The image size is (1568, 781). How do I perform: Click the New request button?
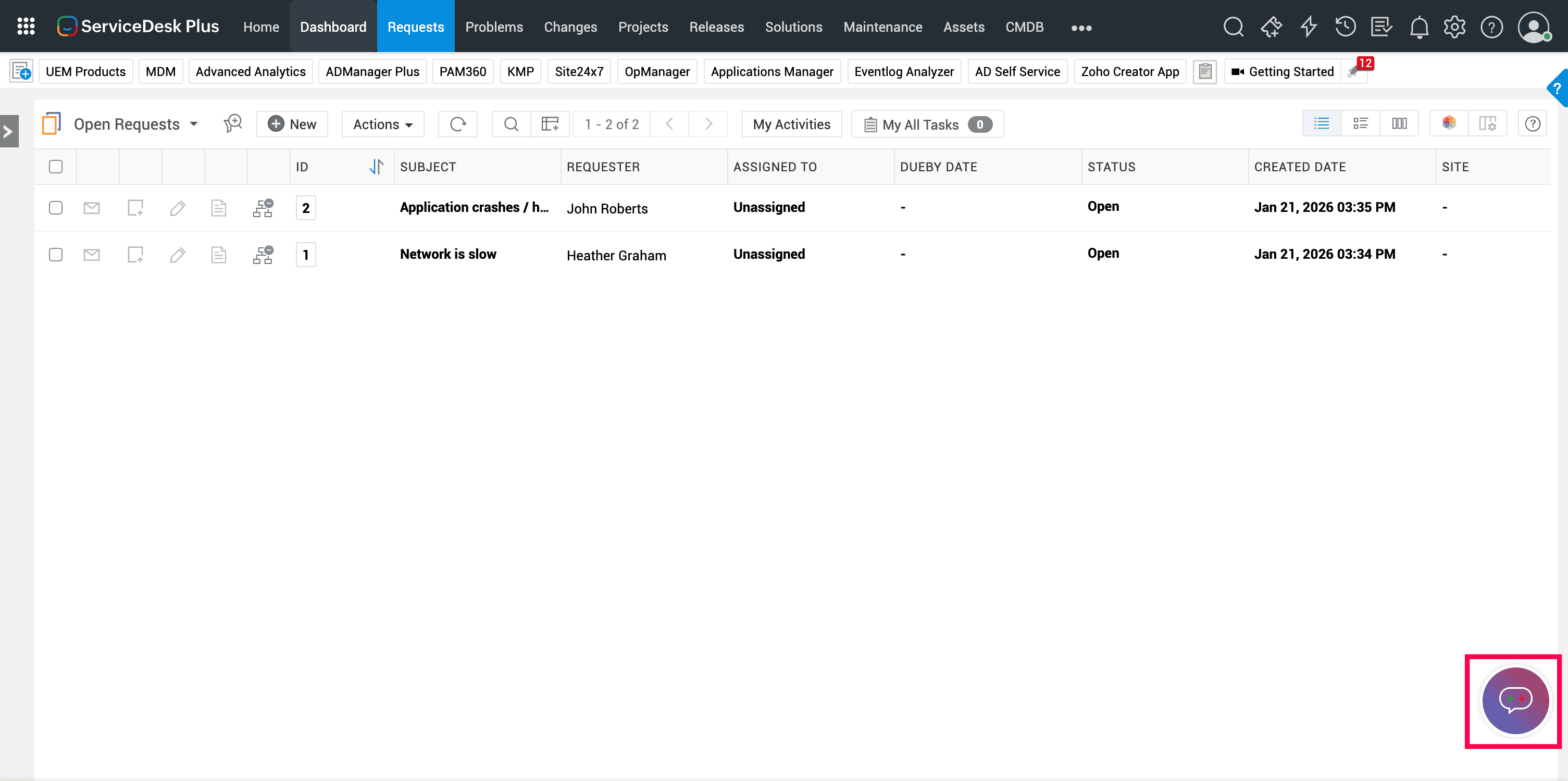tap(292, 124)
